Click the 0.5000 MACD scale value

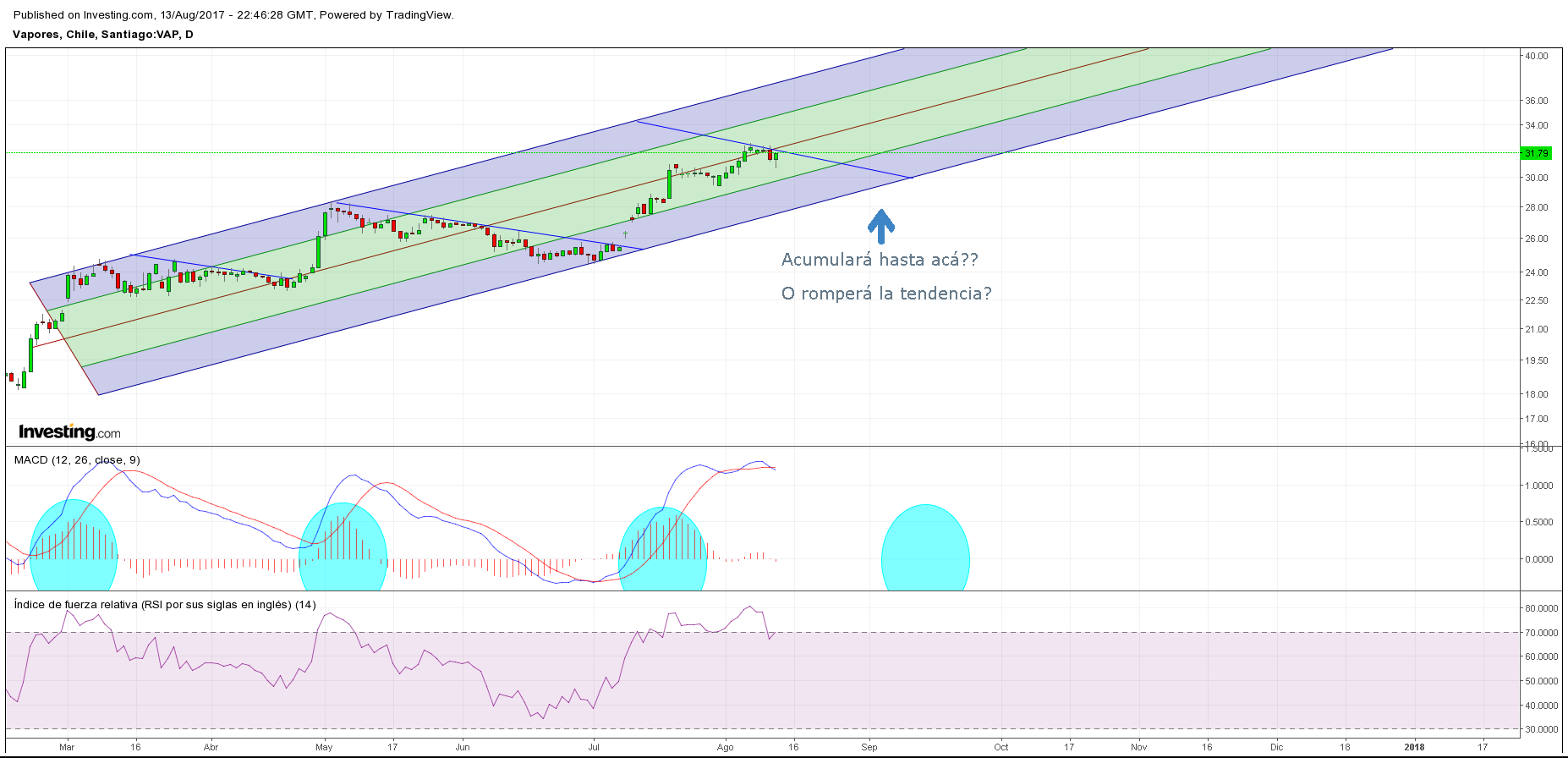pyautogui.click(x=1539, y=522)
